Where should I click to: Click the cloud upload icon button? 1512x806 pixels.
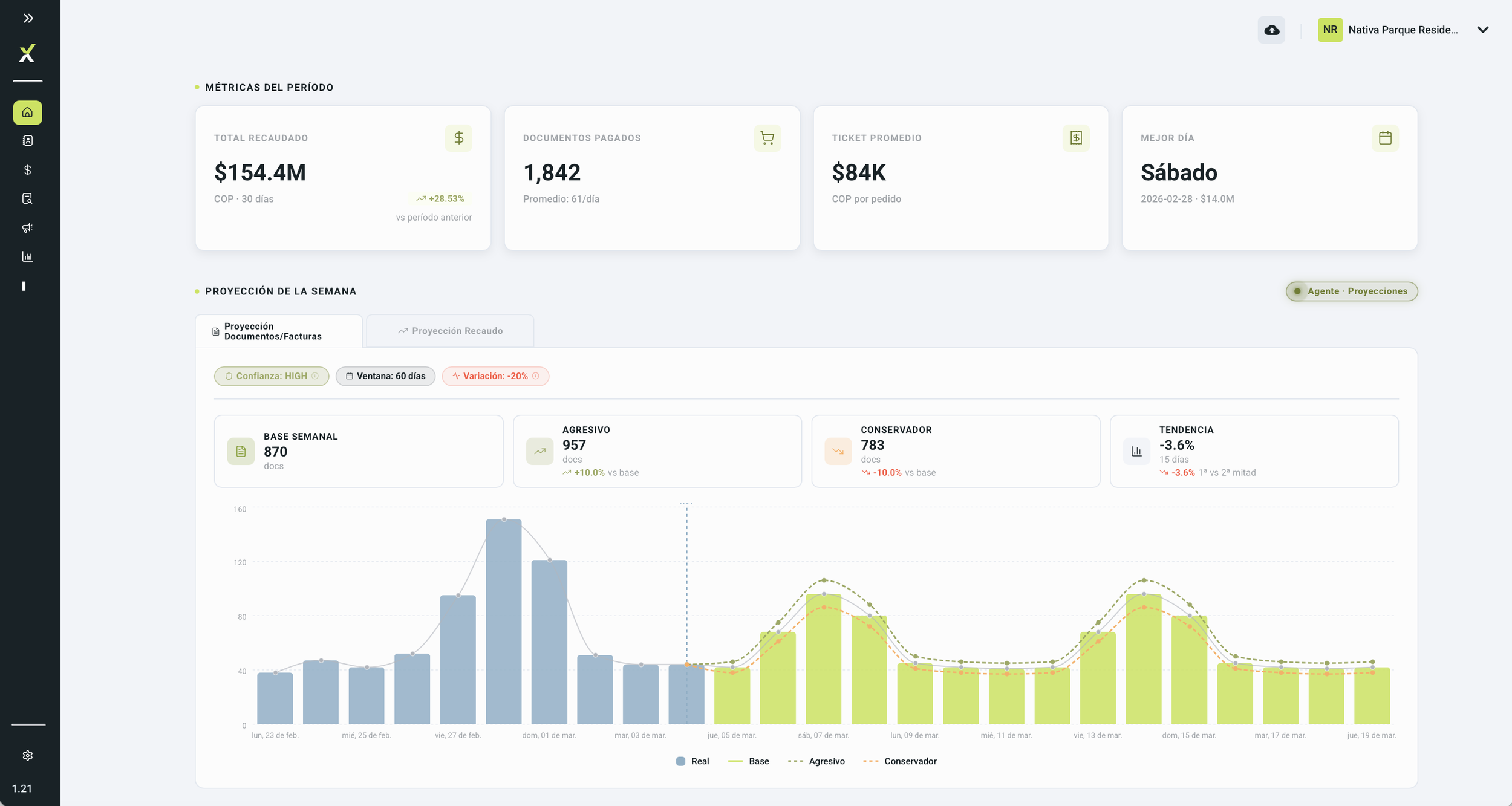point(1271,30)
